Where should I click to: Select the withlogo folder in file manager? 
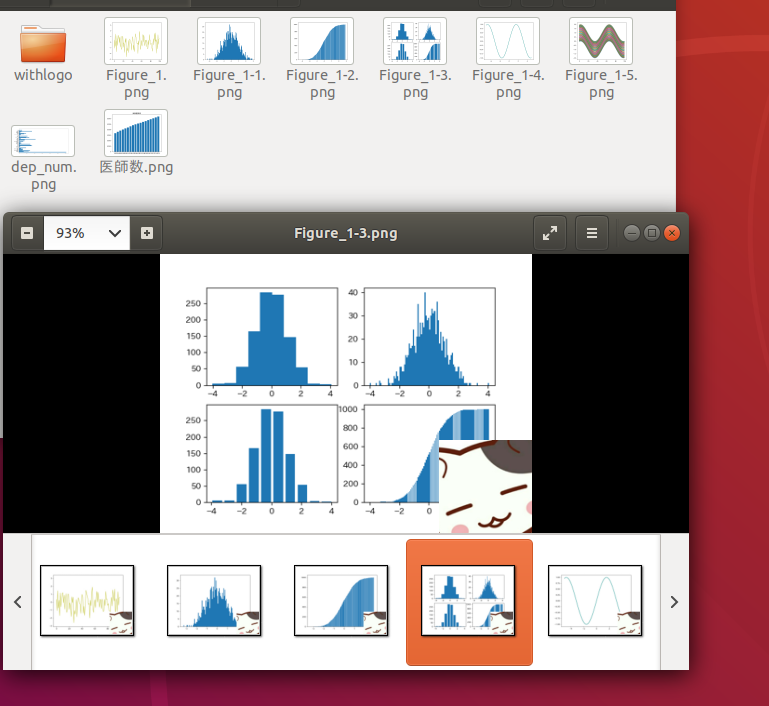[43, 54]
